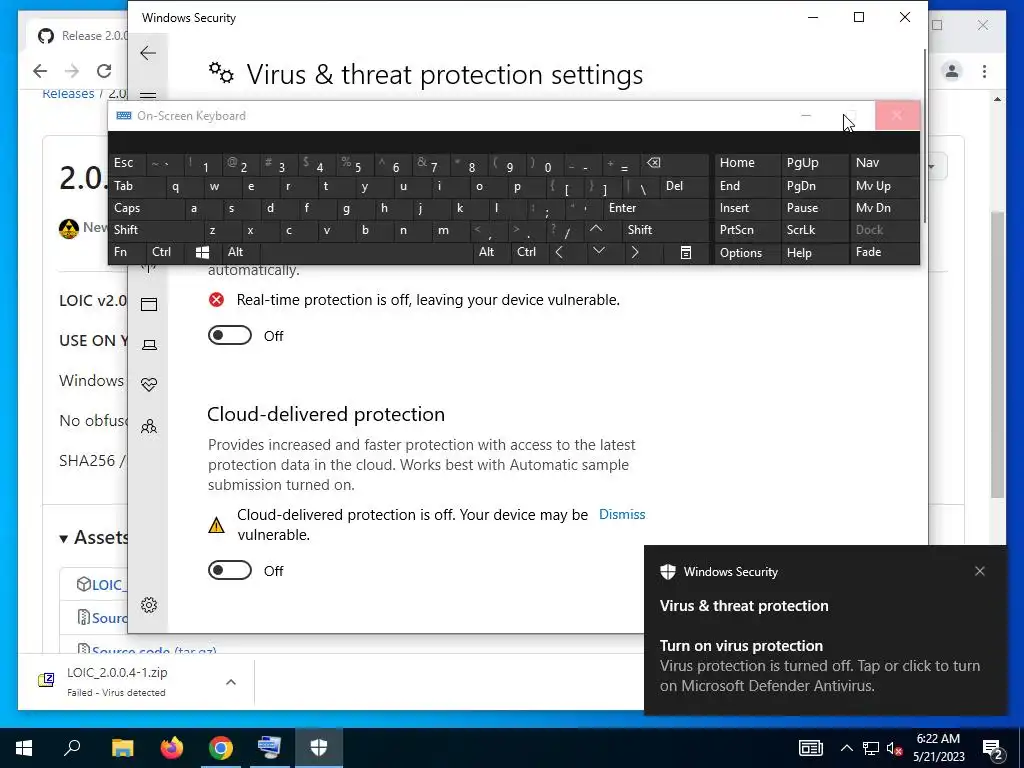Open Options on the On-Screen Keyboard
The image size is (1024, 768).
(747, 253)
